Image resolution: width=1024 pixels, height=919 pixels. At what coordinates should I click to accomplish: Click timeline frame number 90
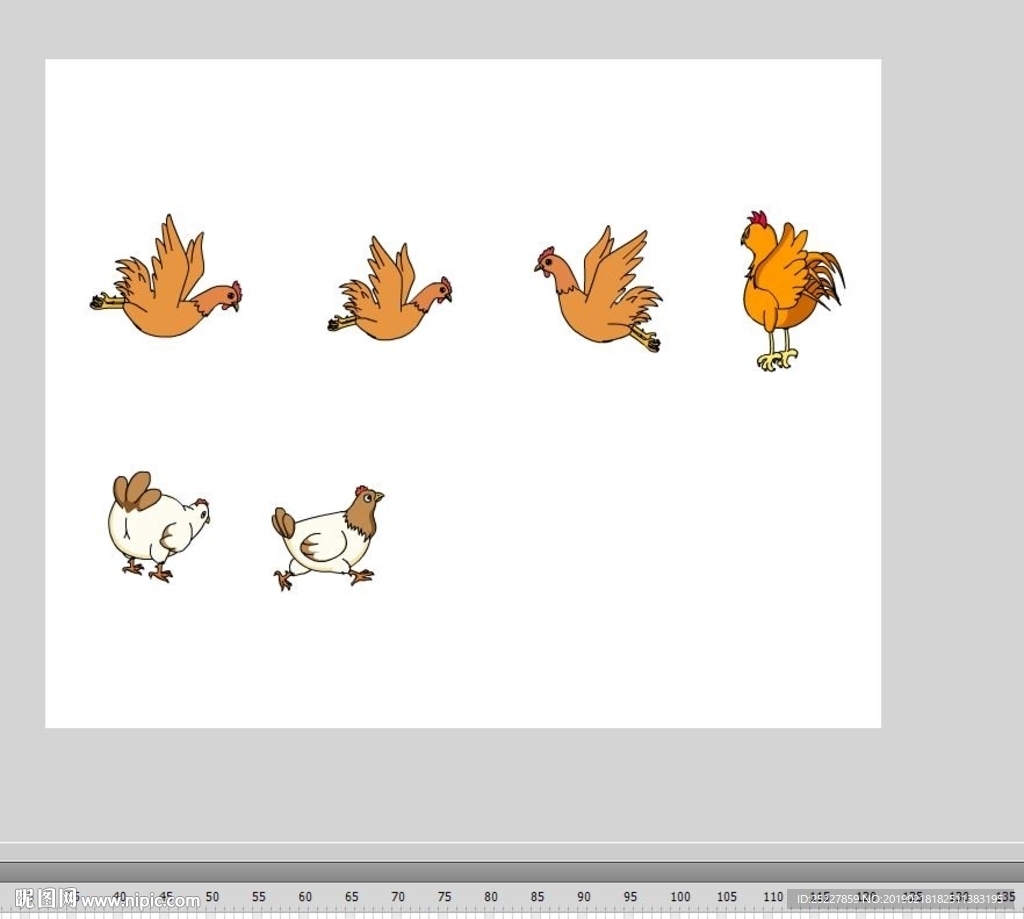click(584, 897)
